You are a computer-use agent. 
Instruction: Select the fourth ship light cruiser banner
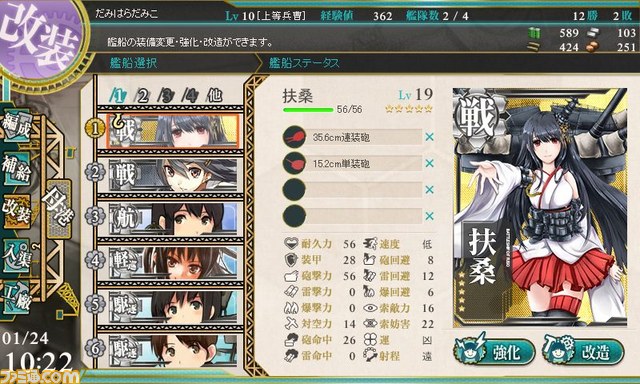(x=173, y=262)
